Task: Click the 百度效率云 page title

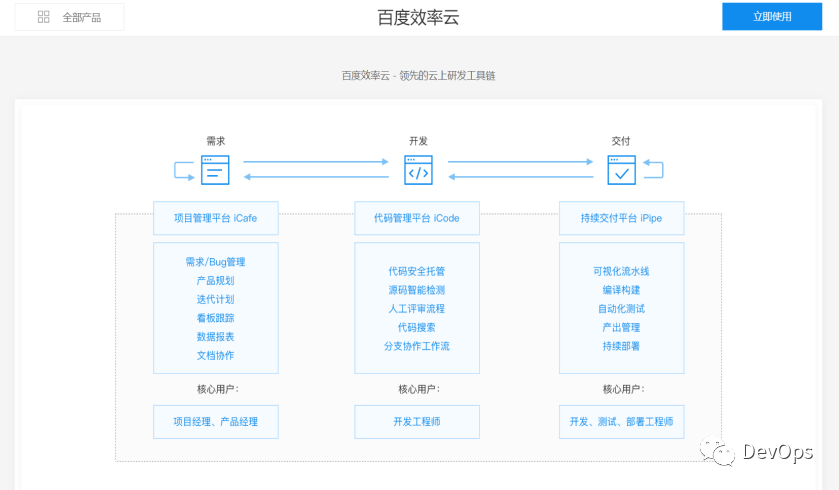Action: [418, 18]
